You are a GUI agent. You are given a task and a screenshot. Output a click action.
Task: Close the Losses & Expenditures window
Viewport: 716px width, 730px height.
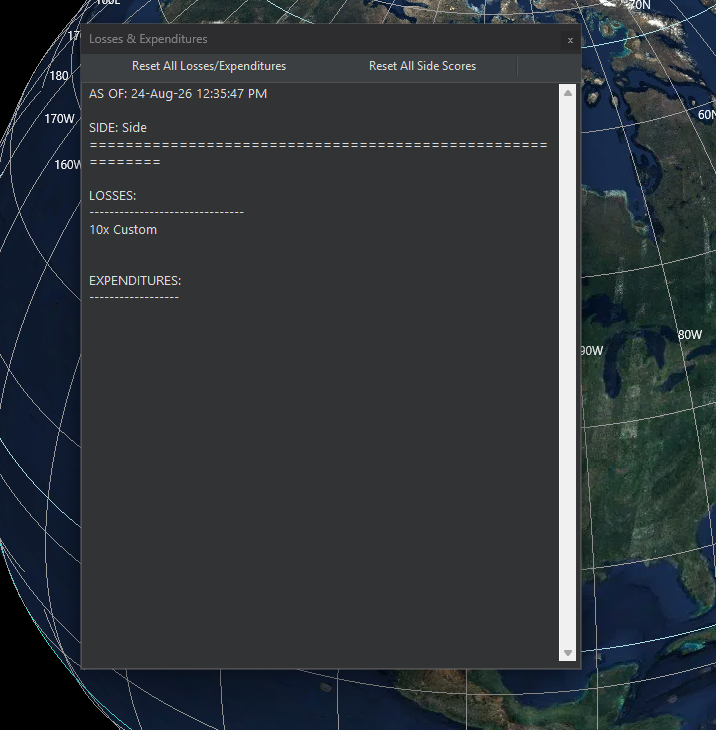[570, 41]
